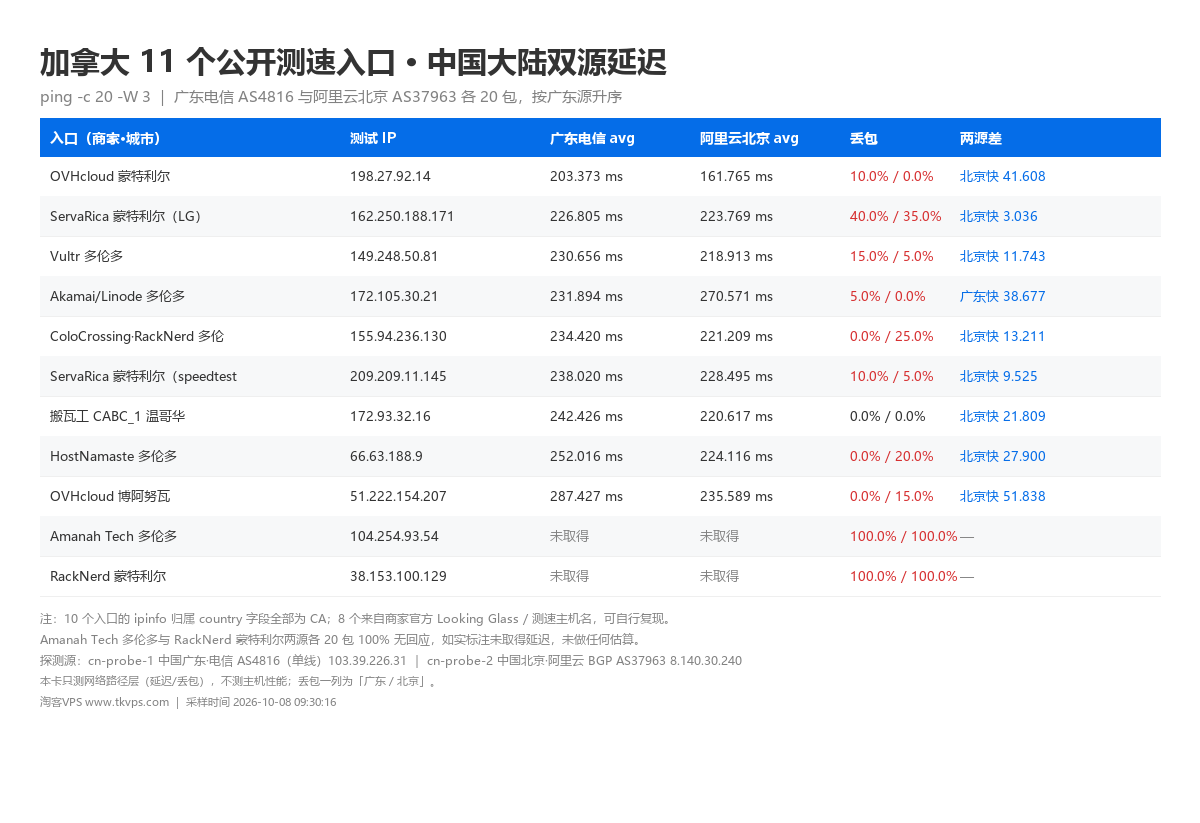Select IP address 198.27.92.14
Image resolution: width=1200 pixels, height=823 pixels.
point(390,176)
